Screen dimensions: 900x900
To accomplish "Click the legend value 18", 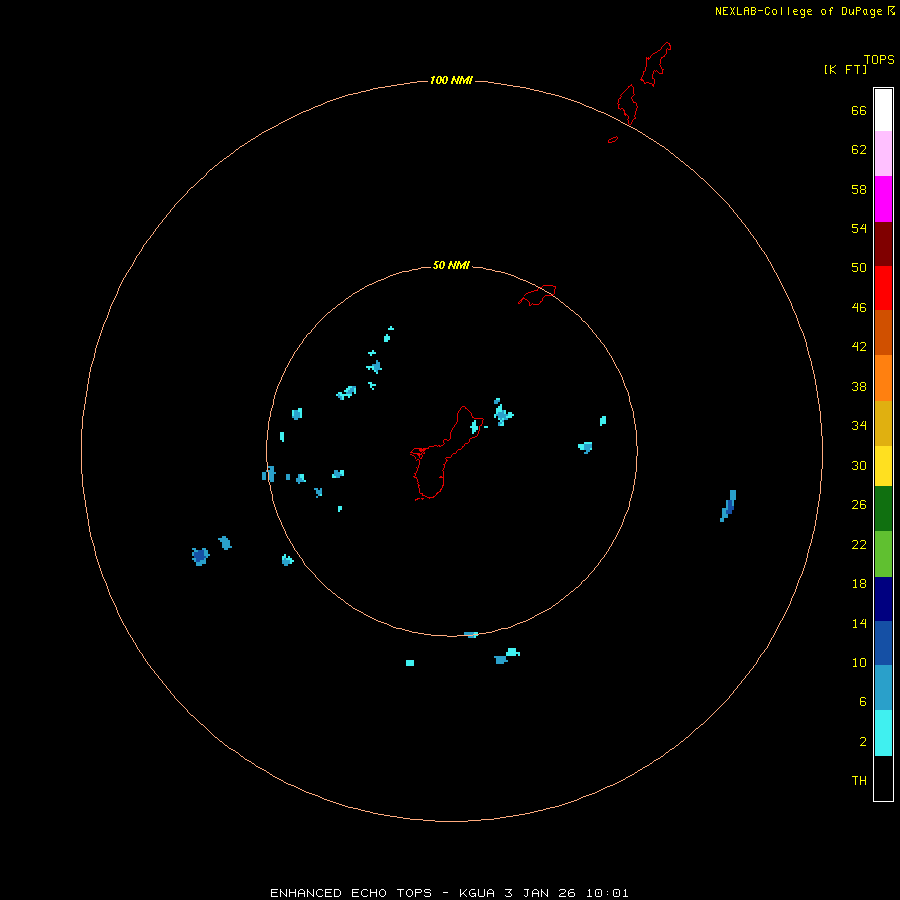I will point(859,584).
